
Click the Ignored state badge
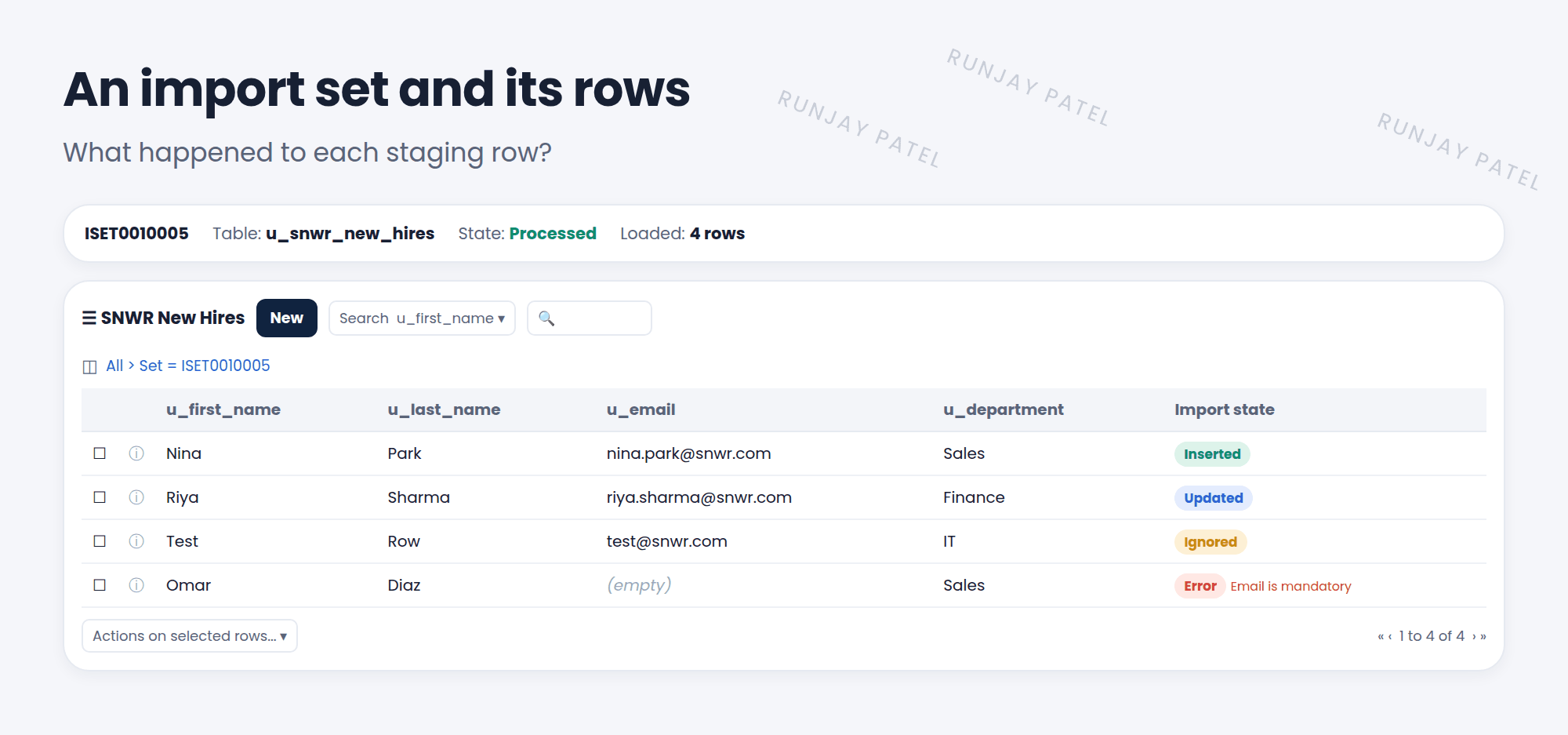click(x=1210, y=542)
